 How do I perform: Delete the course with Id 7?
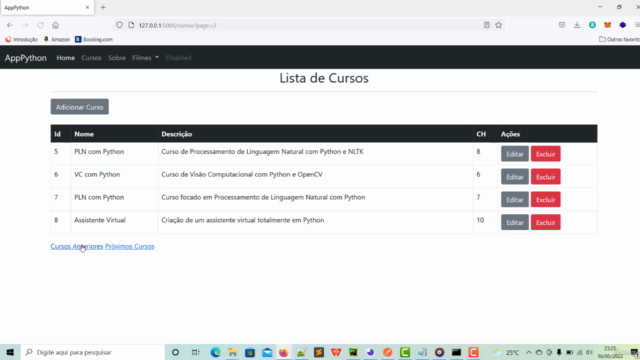pos(546,200)
